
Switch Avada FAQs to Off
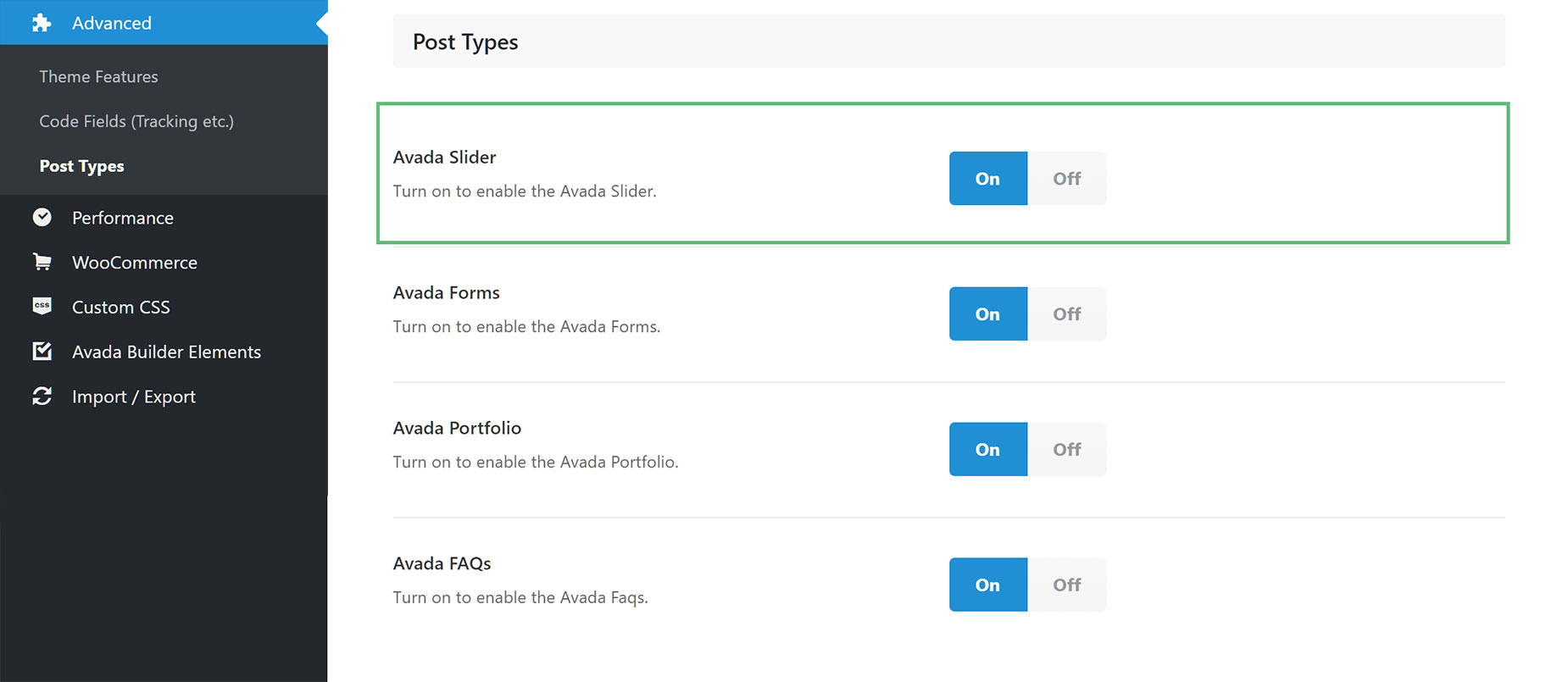(x=1067, y=585)
